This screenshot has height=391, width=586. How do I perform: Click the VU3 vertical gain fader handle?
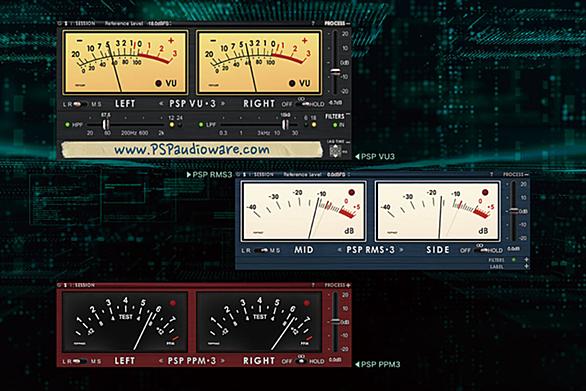335,72
